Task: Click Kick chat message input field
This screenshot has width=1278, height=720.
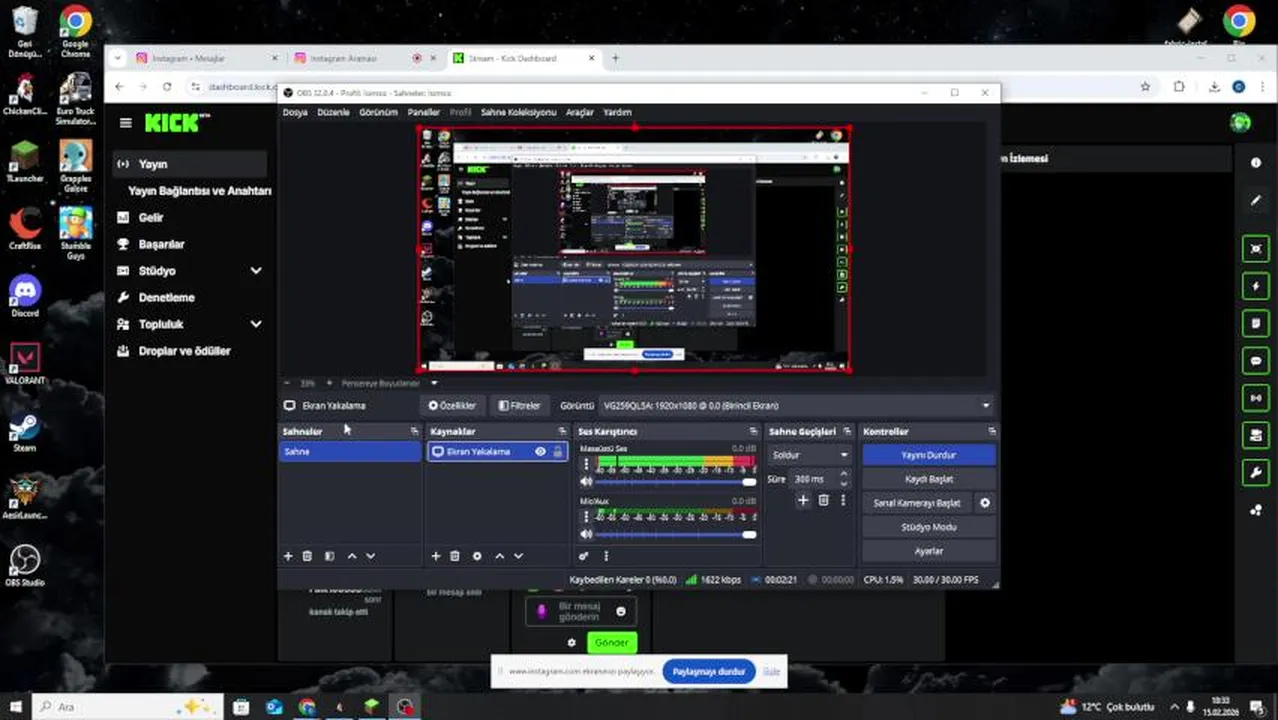Action: coord(580,611)
